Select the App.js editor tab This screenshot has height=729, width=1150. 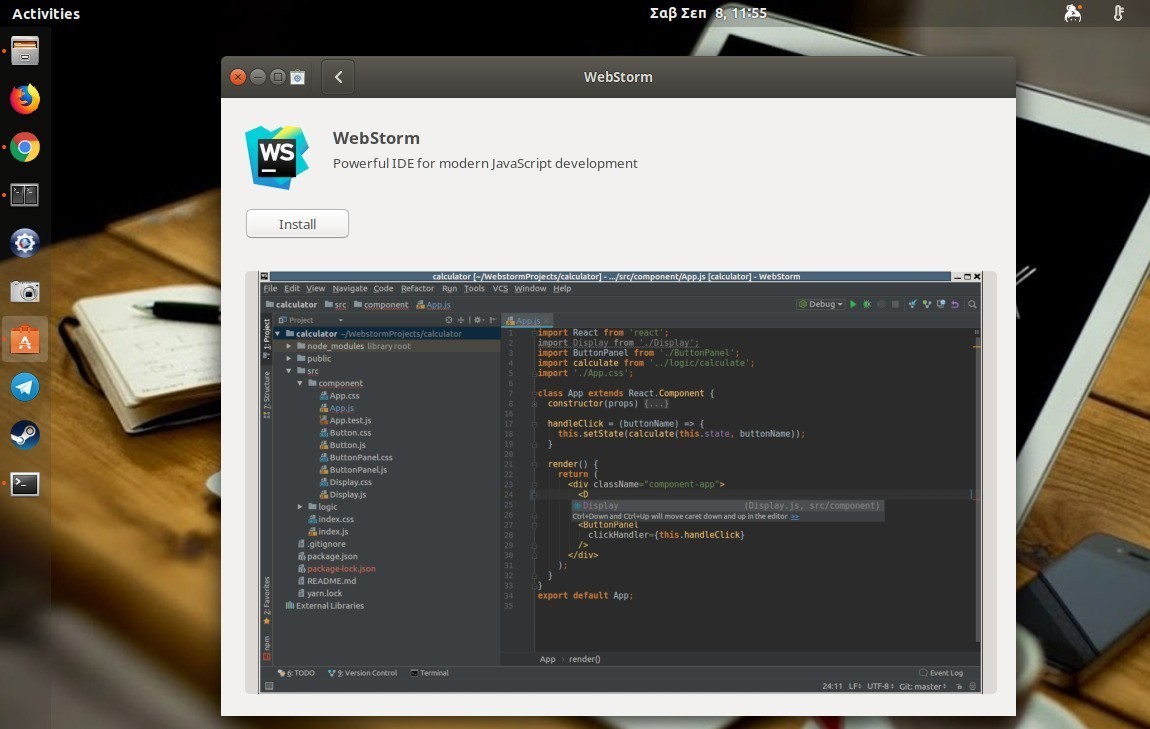527,320
